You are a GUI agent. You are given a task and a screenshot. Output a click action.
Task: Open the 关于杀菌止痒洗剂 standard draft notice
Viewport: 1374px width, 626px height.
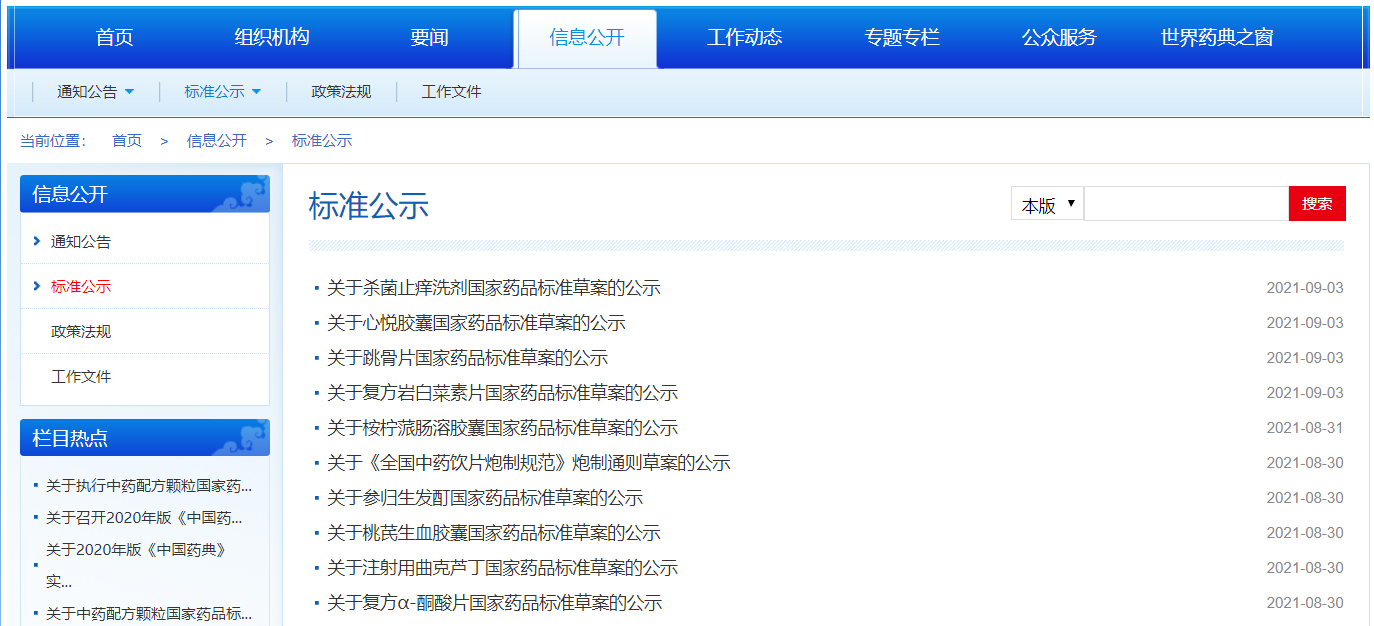tap(493, 288)
